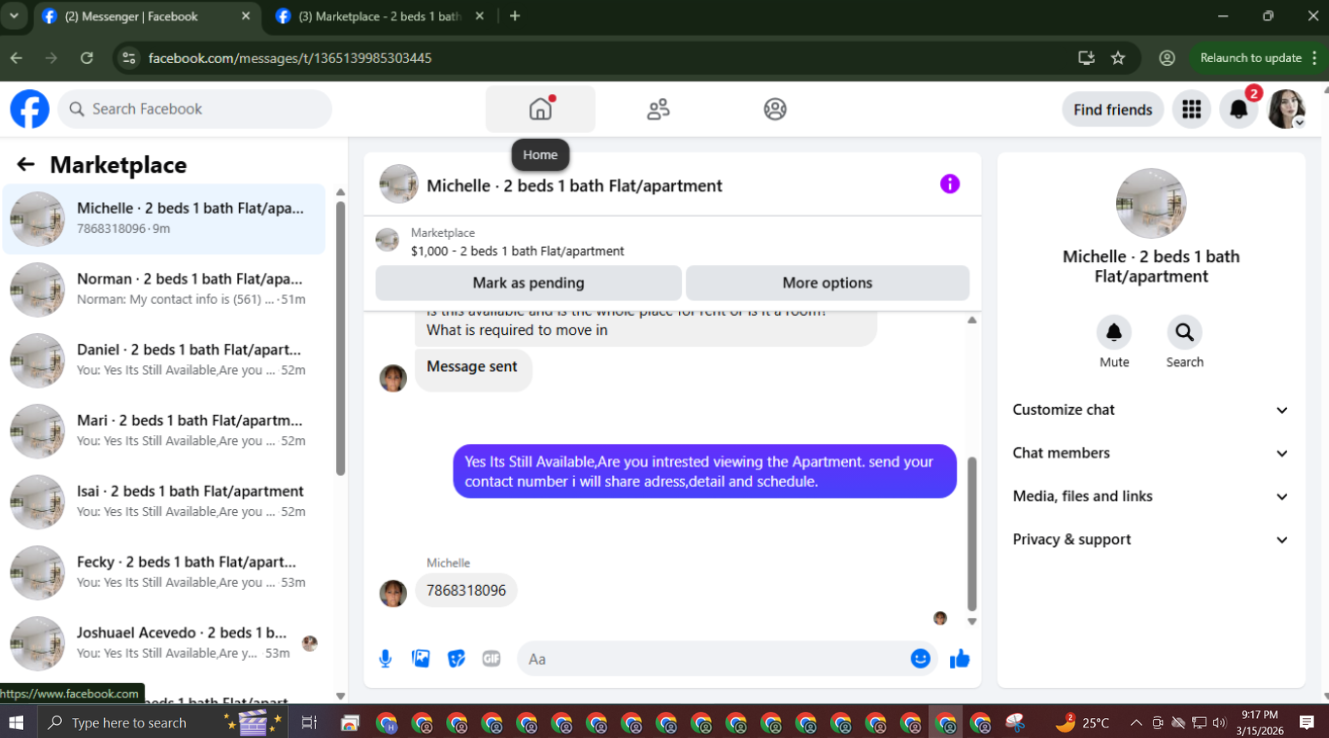Reload the page in browser toolbar
1329x738 pixels.
(x=87, y=58)
